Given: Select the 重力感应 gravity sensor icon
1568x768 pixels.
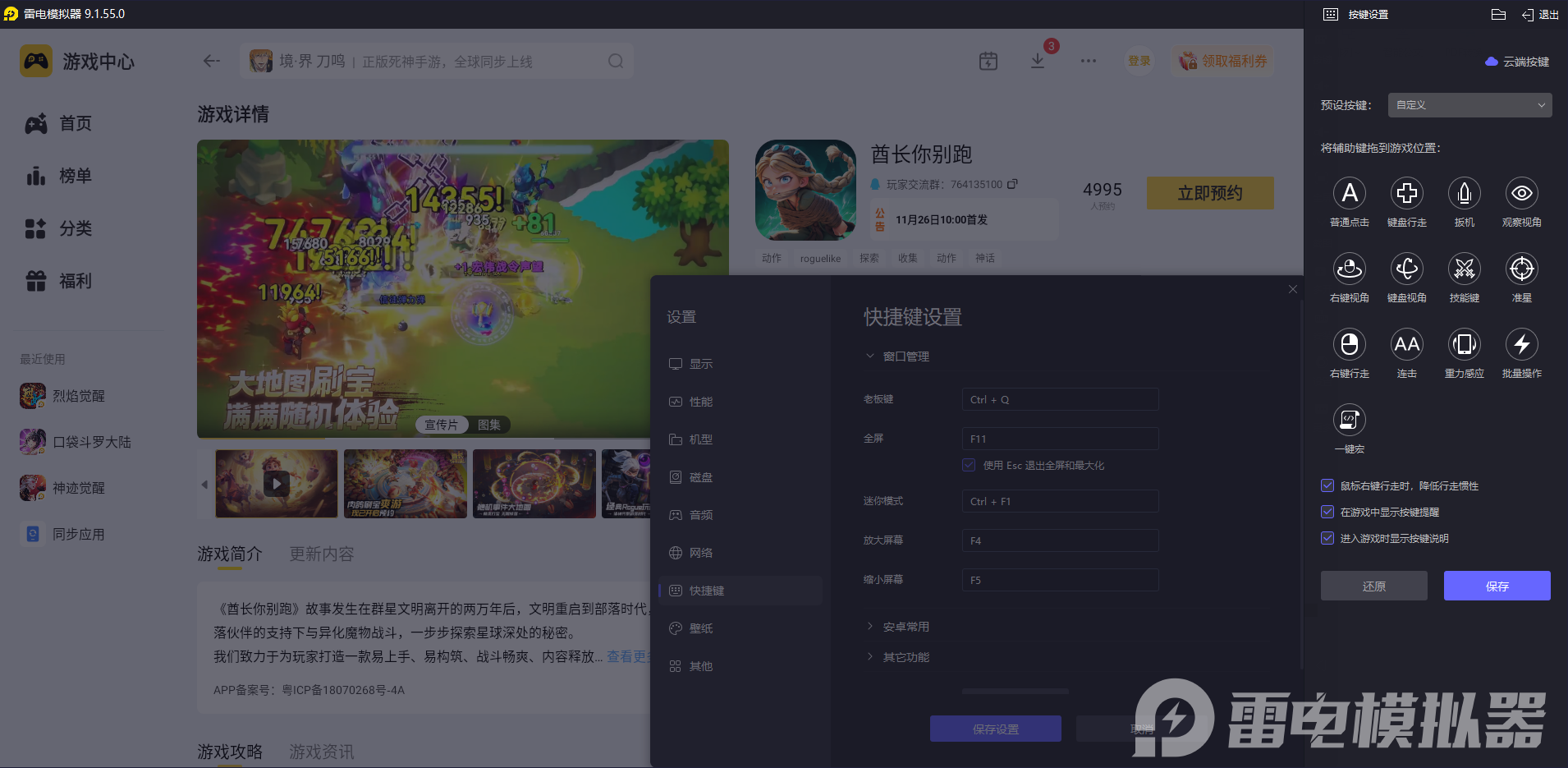Looking at the screenshot, I should [1464, 345].
